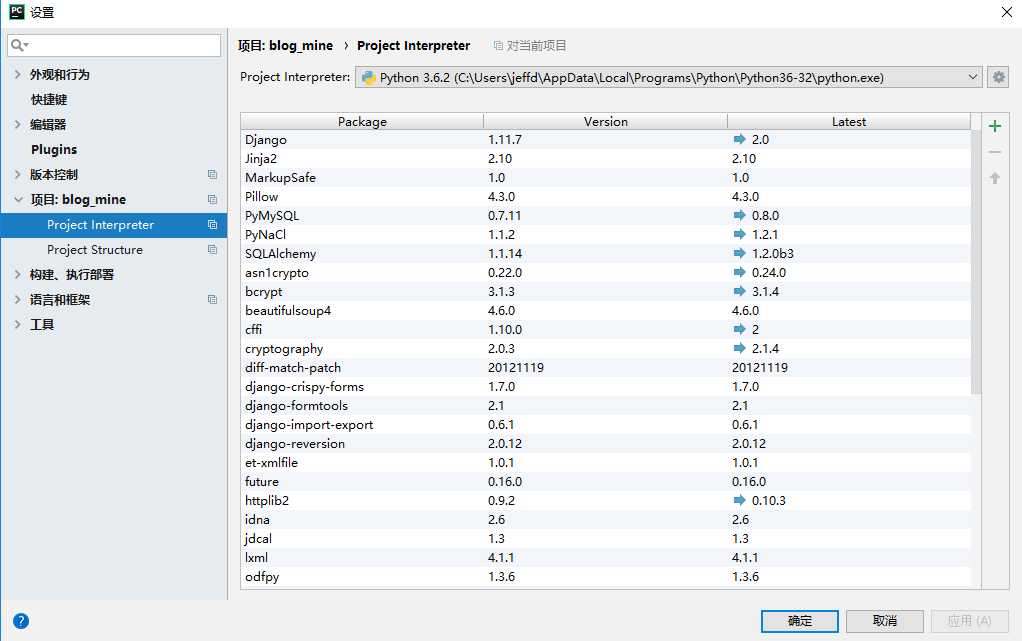Select the django-crispy-forms package row
The image size is (1022, 641).
[x=606, y=386]
